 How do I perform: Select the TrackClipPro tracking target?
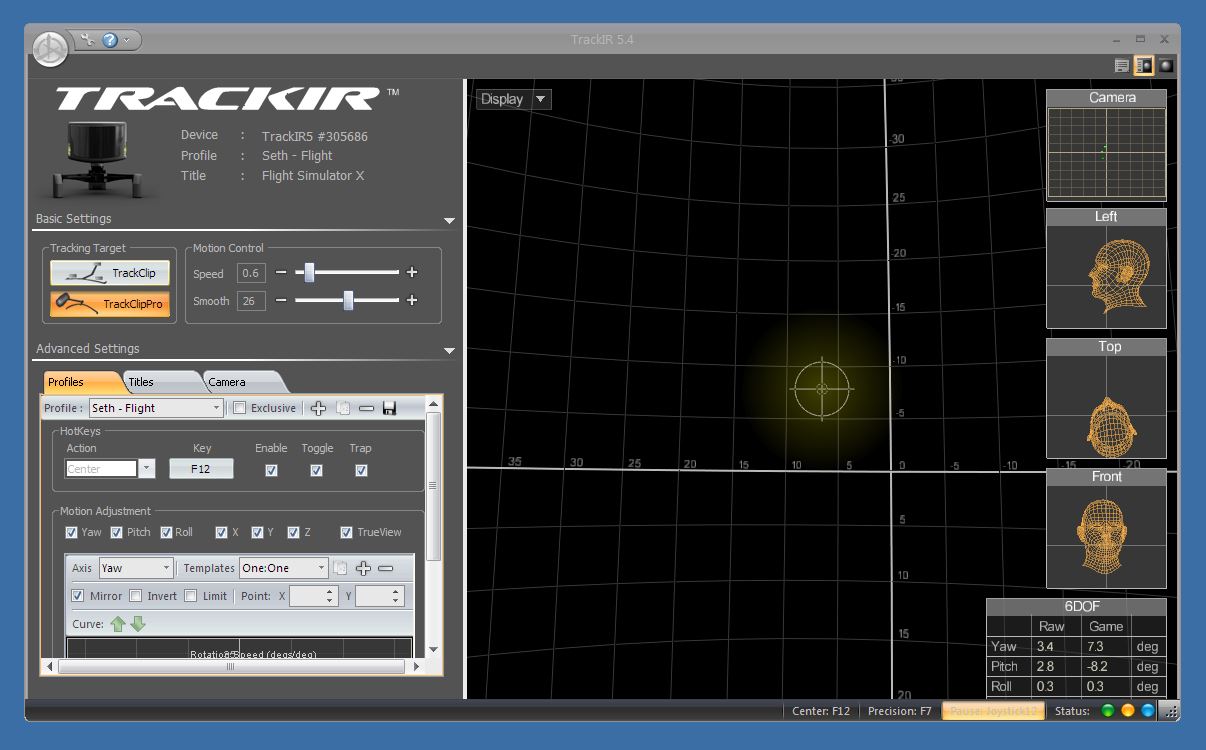(110, 303)
